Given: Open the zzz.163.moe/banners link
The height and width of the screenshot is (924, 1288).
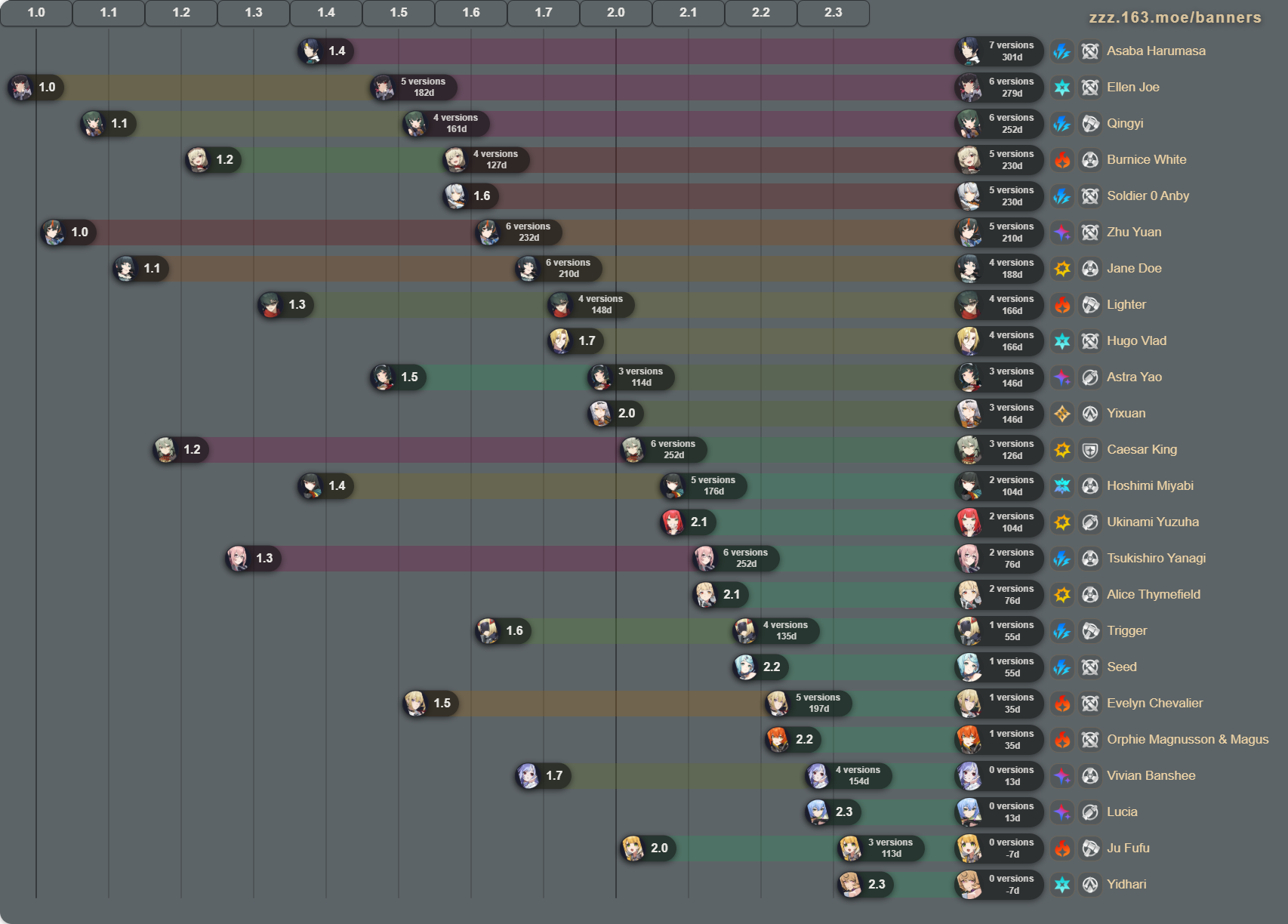Looking at the screenshot, I should [x=1175, y=17].
